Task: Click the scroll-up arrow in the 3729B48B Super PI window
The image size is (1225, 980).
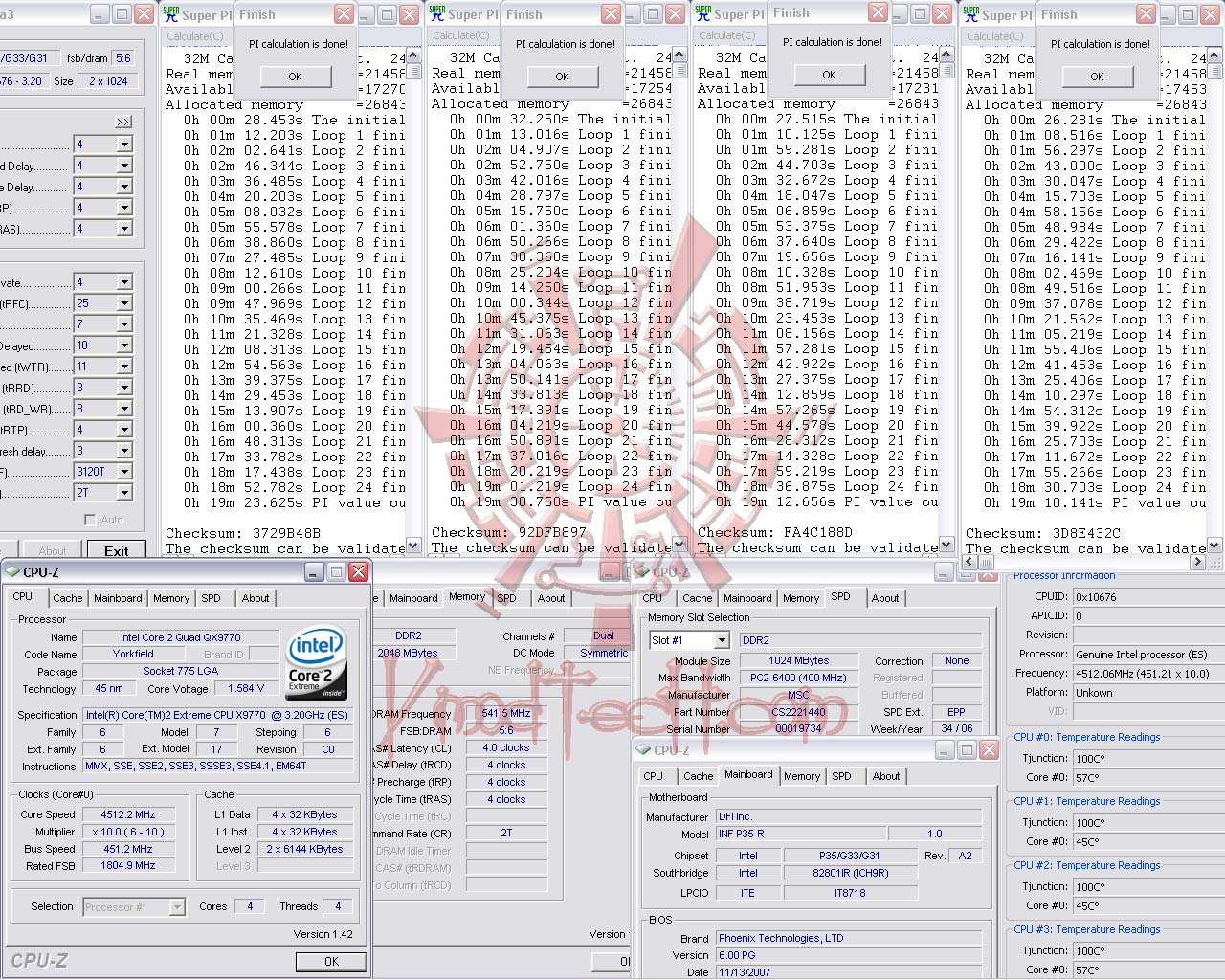Action: [413, 56]
